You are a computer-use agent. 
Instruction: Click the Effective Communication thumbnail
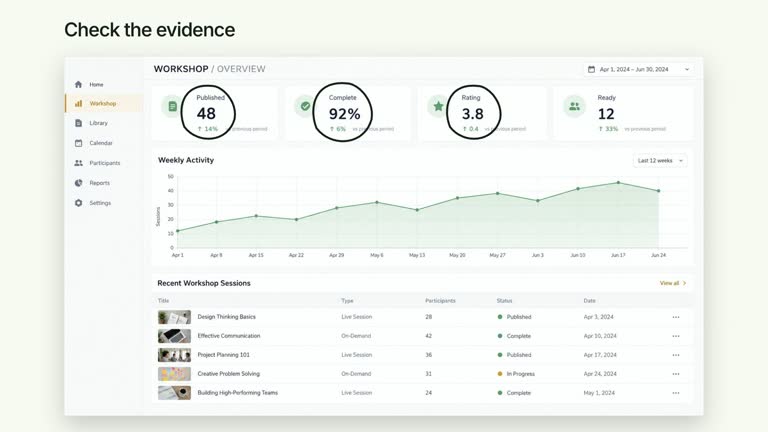click(x=174, y=336)
